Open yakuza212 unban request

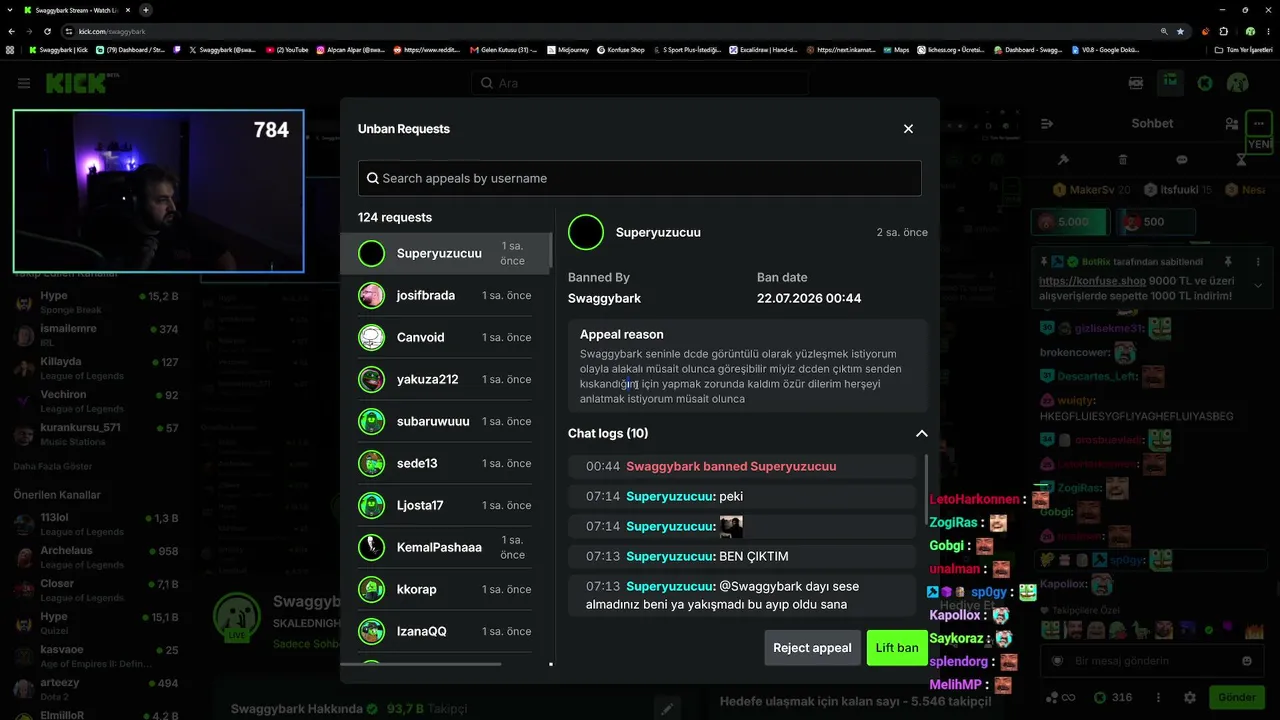click(x=445, y=379)
